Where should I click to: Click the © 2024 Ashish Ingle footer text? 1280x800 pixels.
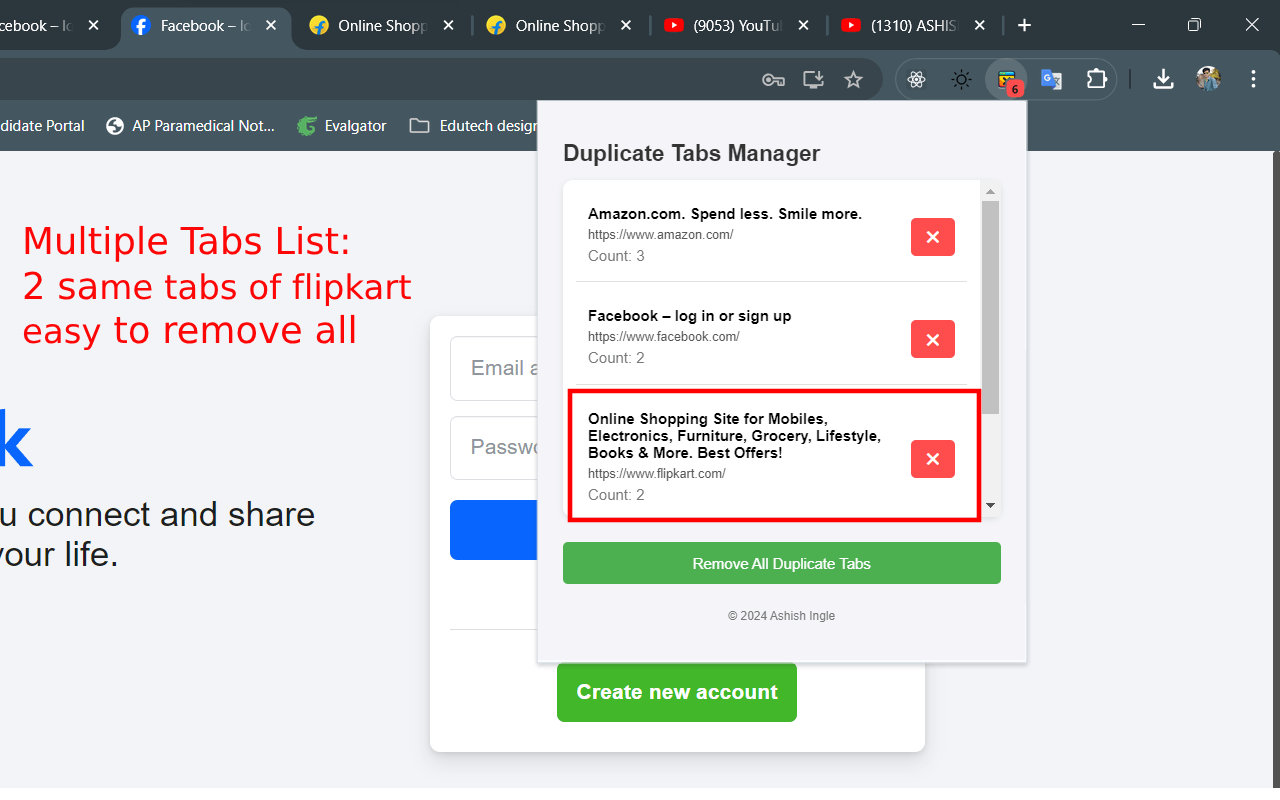click(781, 616)
